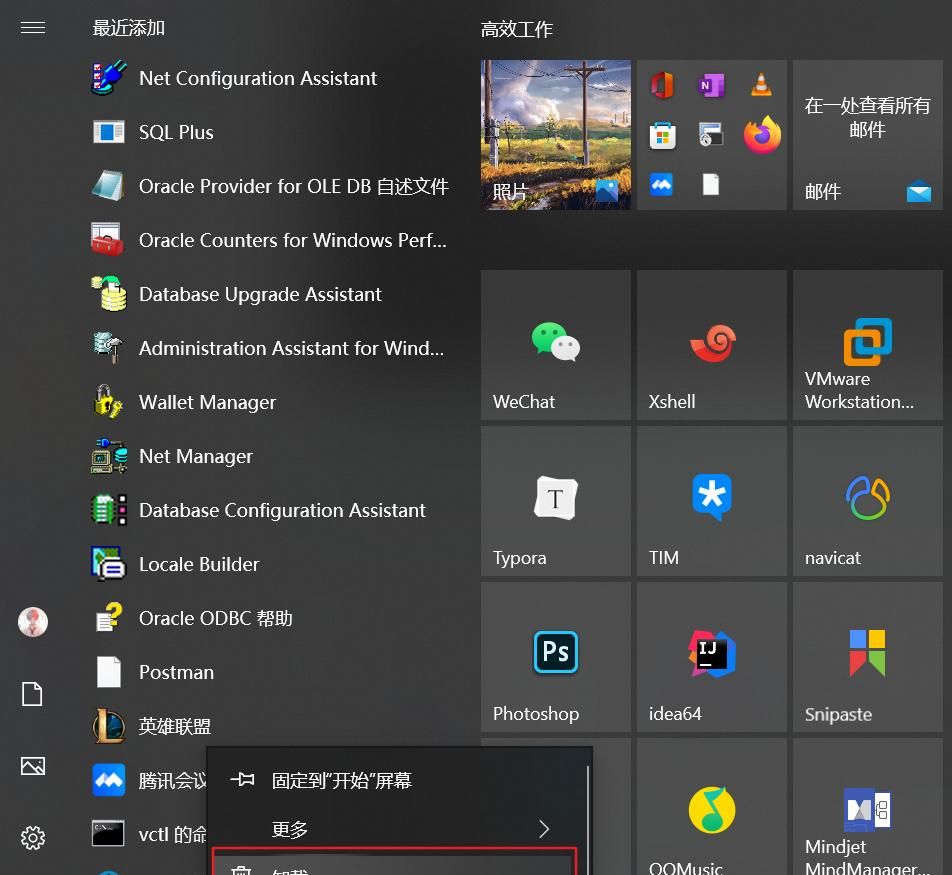952x875 pixels.
Task: Launch WeChat from its Start tile
Action: pyautogui.click(x=555, y=345)
